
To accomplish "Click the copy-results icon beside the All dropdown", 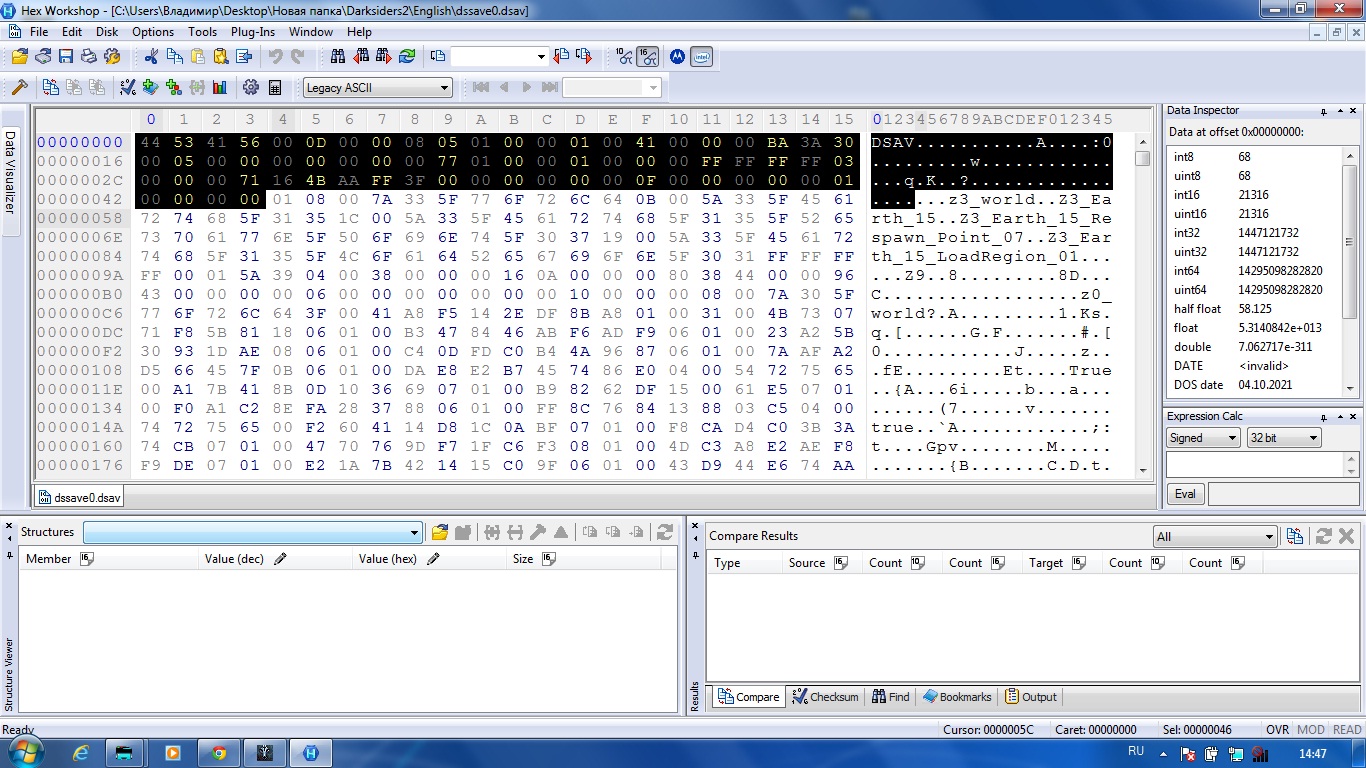I will click(1295, 536).
